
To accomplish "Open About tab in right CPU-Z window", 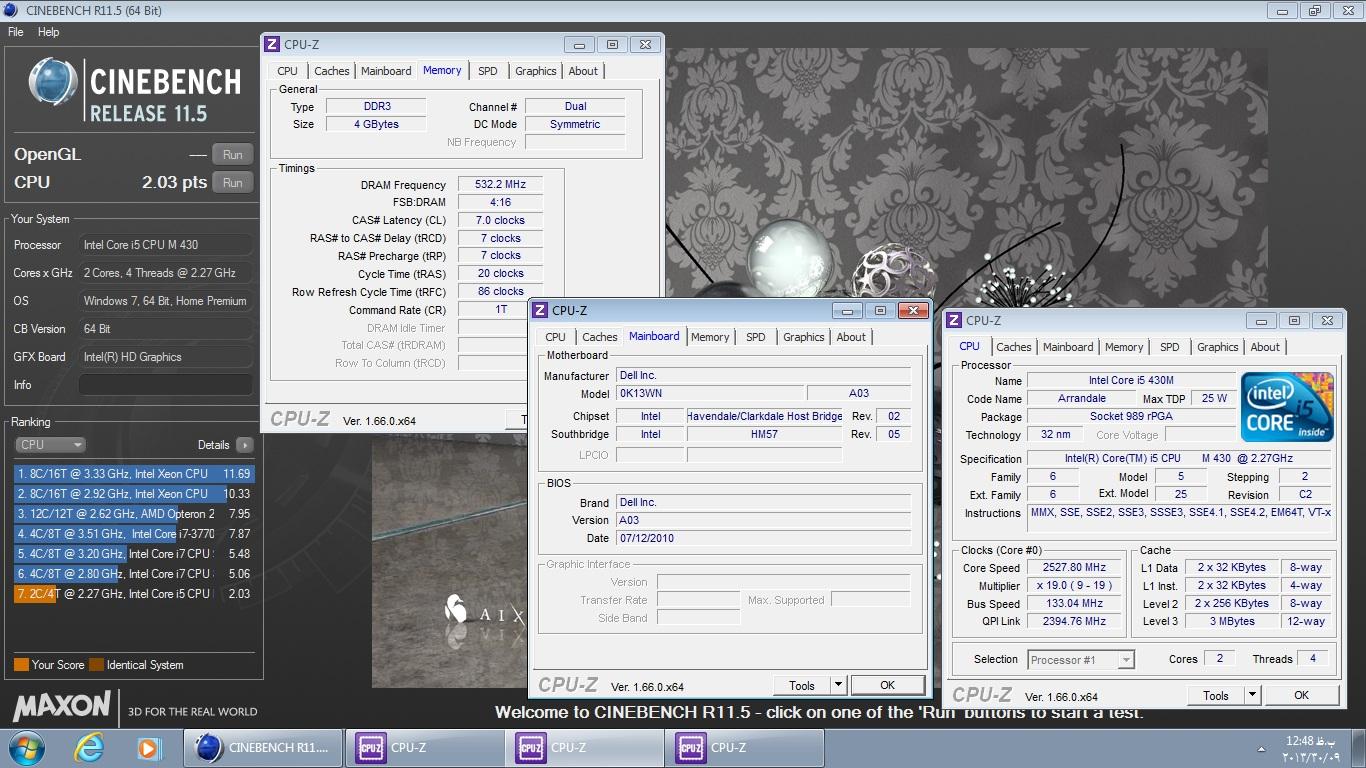I will click(1265, 347).
